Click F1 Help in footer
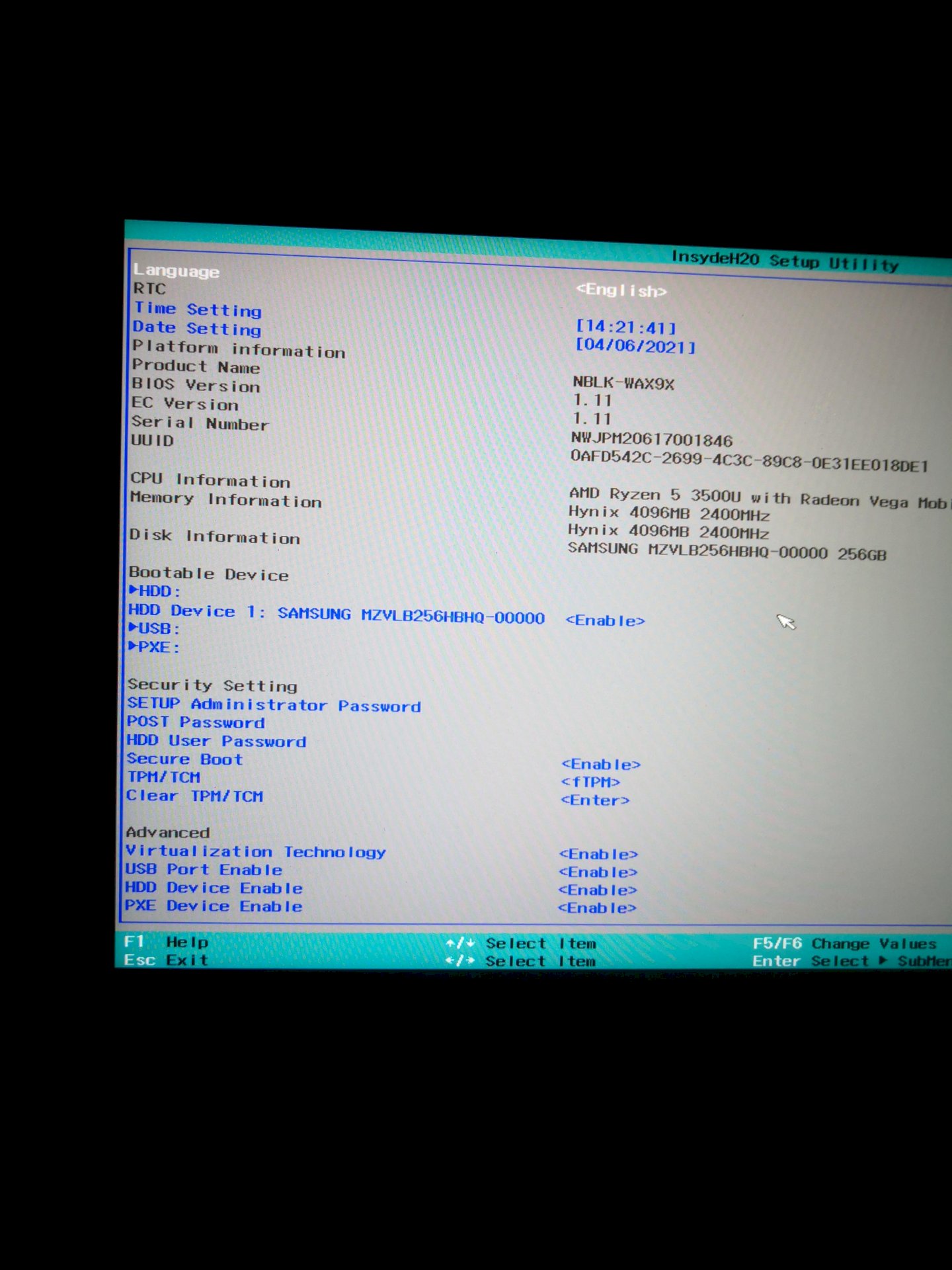Screen dimensions: 952x1270 [166, 941]
